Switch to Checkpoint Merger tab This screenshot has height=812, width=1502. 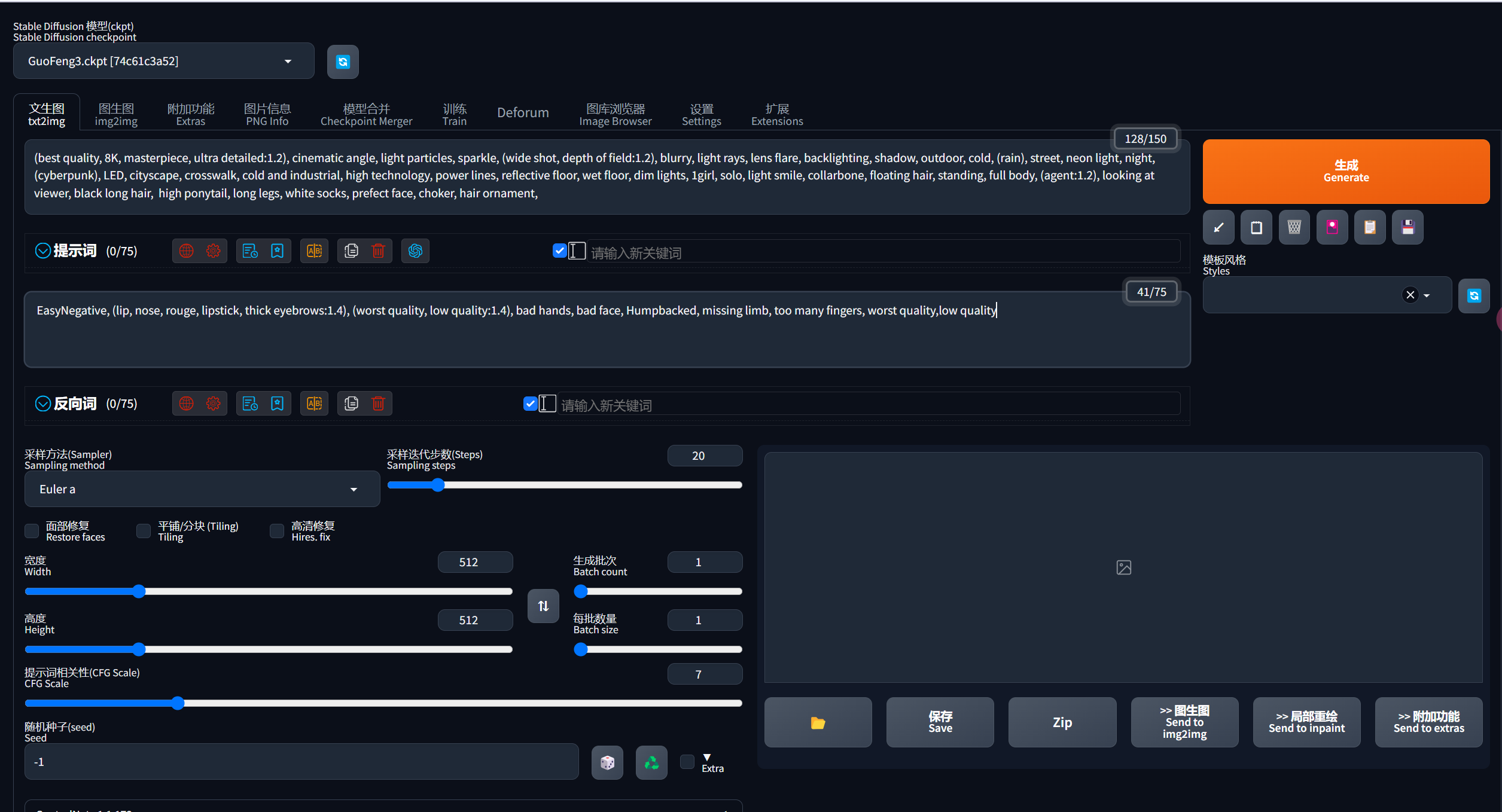366,114
